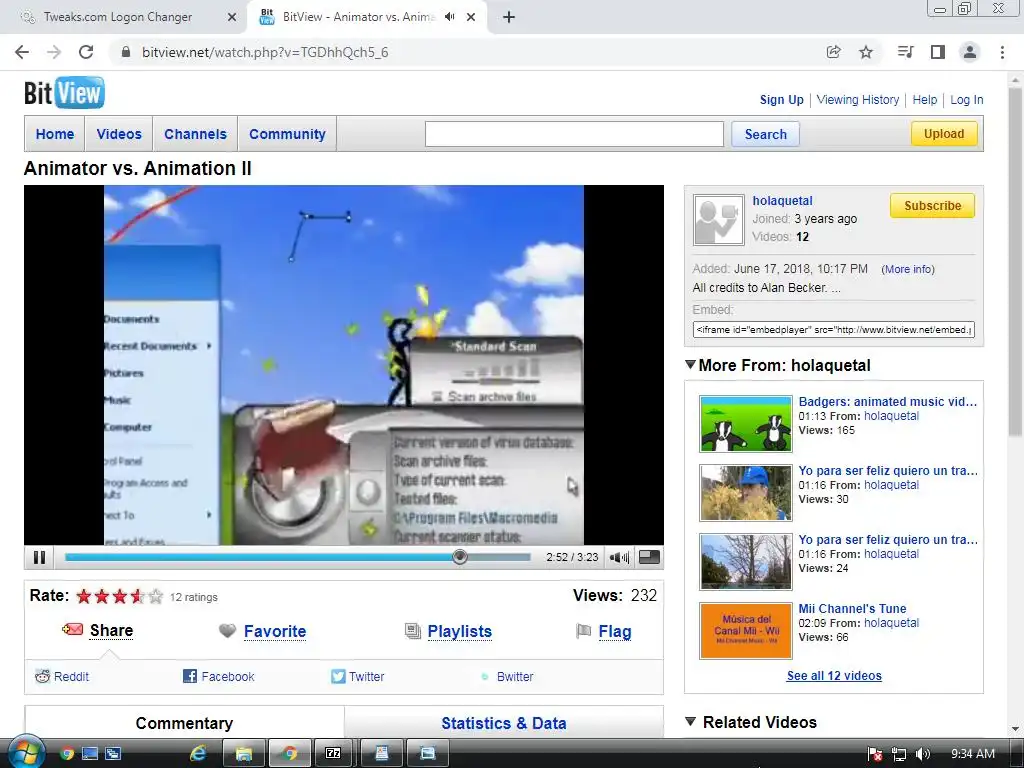
Task: Open 7-Zip taskbar window
Action: pos(333,754)
